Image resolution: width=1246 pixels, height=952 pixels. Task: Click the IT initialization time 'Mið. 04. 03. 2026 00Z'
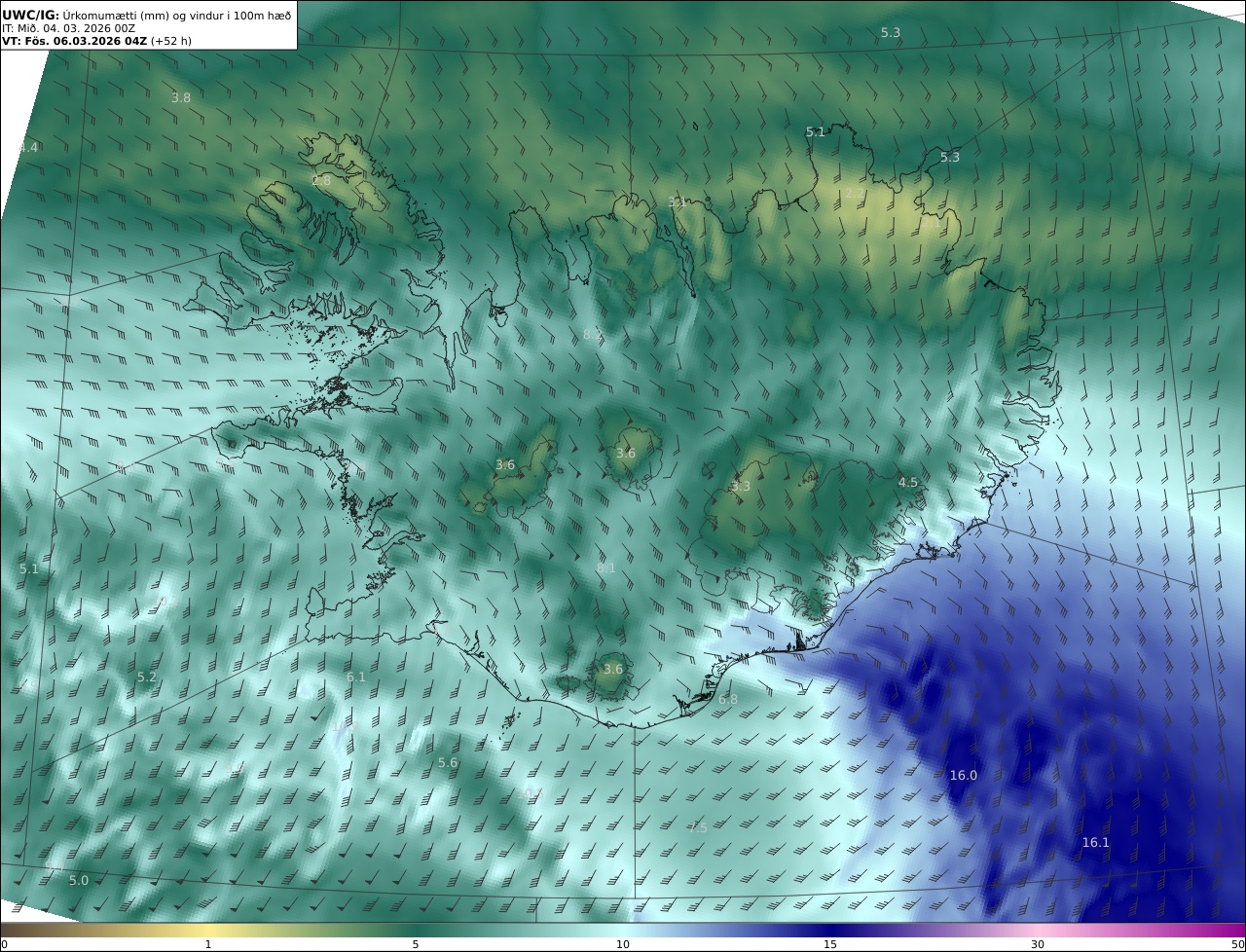pyautogui.click(x=75, y=28)
